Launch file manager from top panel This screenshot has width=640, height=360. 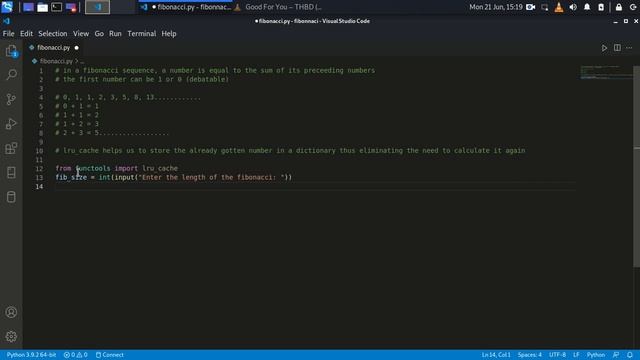point(42,7)
